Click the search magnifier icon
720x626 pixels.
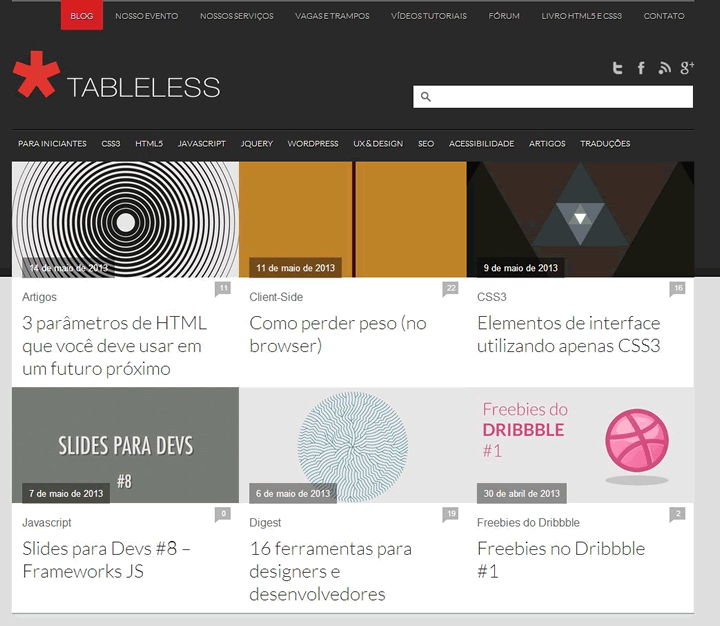click(426, 97)
